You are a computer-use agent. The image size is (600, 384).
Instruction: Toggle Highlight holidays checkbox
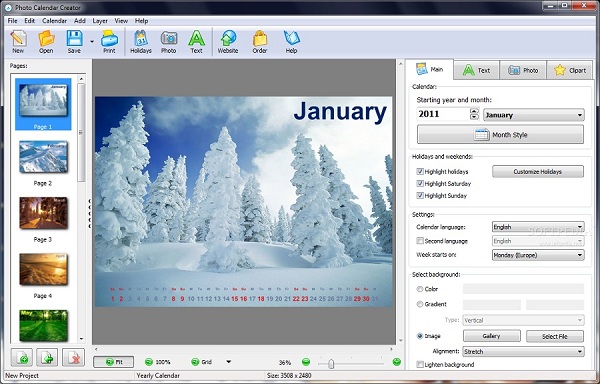(x=420, y=172)
